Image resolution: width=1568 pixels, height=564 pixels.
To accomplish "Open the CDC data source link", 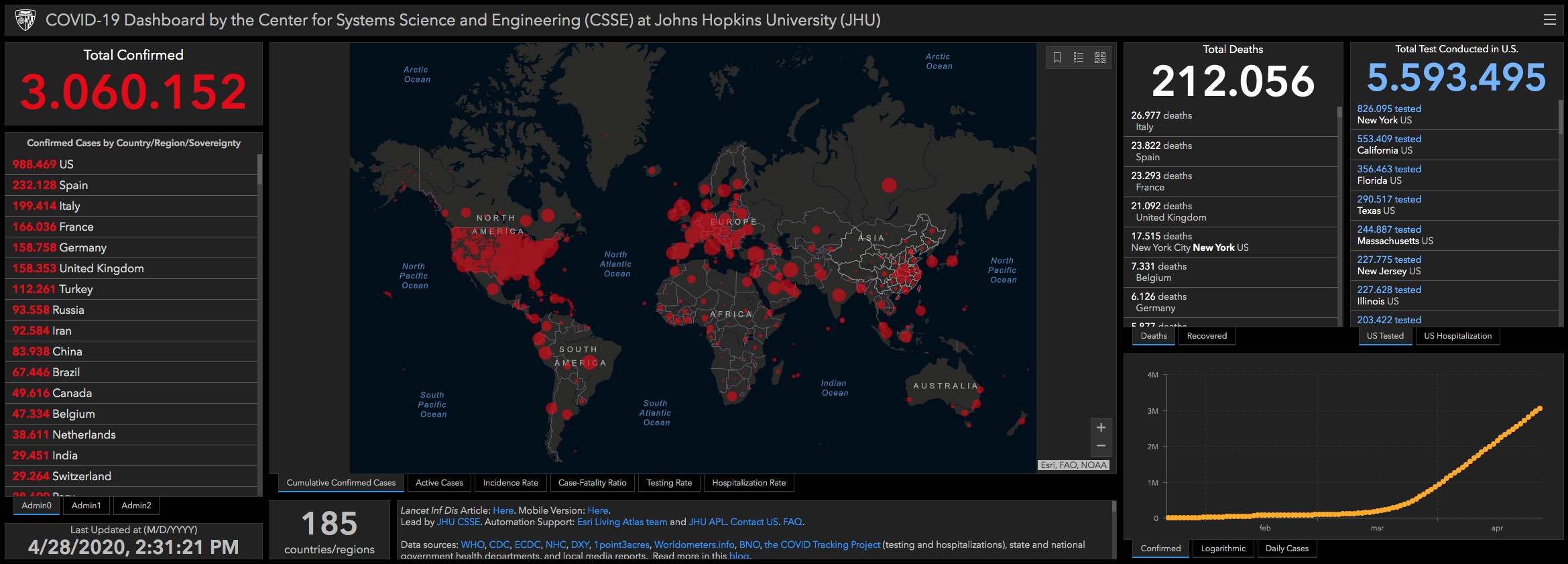I will point(499,545).
